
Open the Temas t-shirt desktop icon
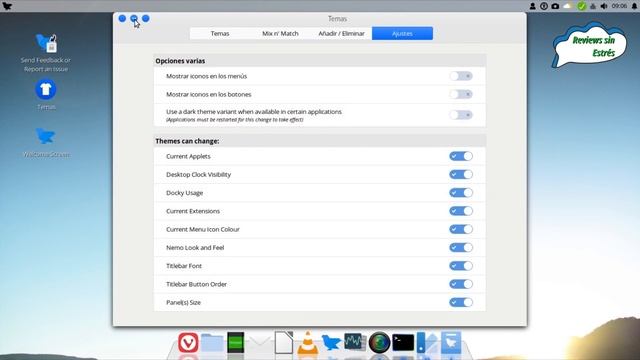(x=46, y=95)
